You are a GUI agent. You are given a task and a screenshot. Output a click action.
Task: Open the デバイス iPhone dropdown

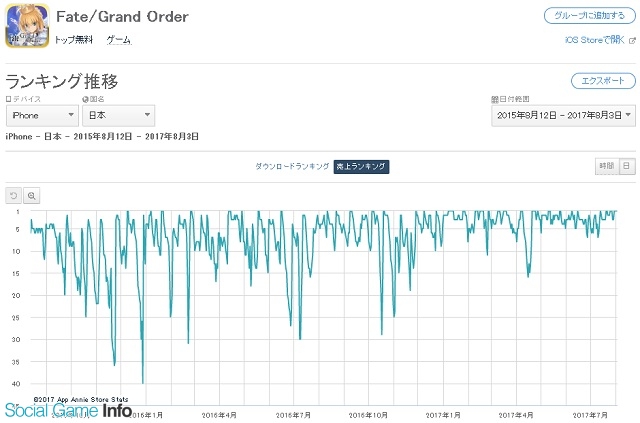tap(42, 116)
